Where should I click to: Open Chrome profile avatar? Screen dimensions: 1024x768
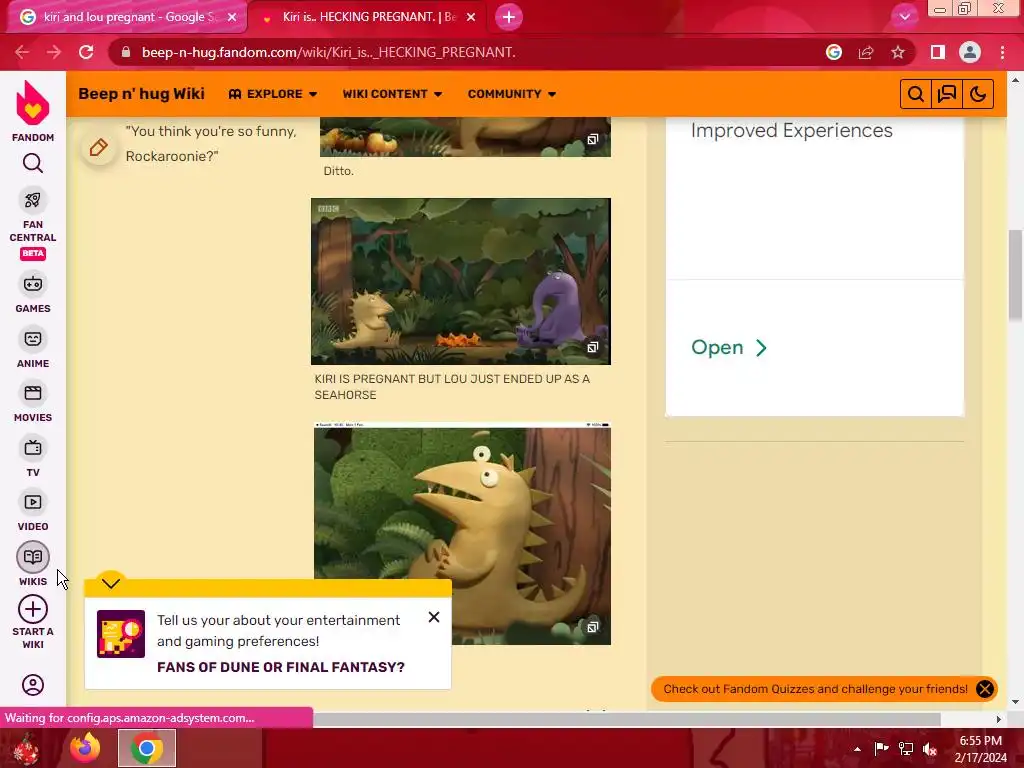pyautogui.click(x=970, y=52)
